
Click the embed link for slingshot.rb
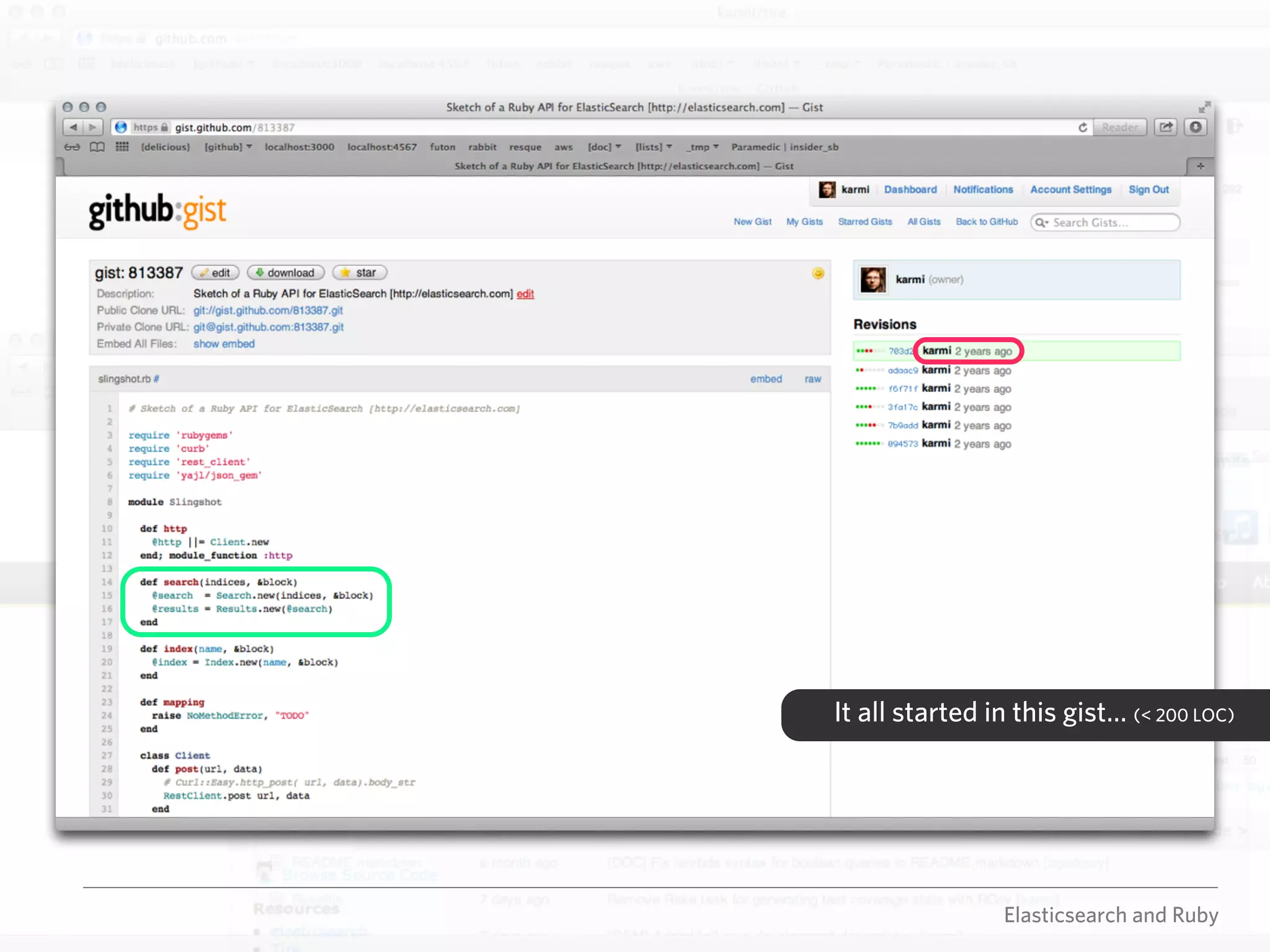pyautogui.click(x=766, y=379)
